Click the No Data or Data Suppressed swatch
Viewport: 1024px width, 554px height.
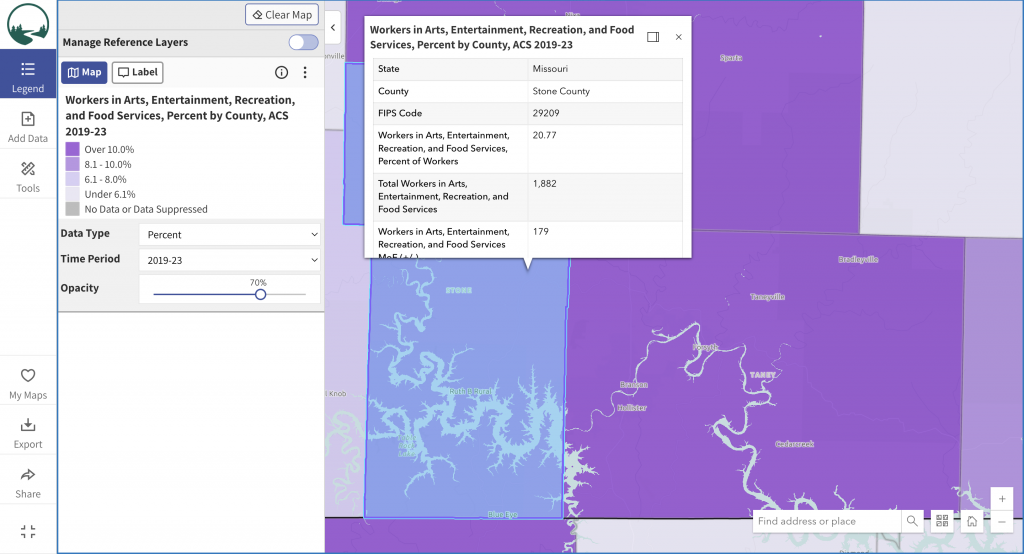[72, 209]
